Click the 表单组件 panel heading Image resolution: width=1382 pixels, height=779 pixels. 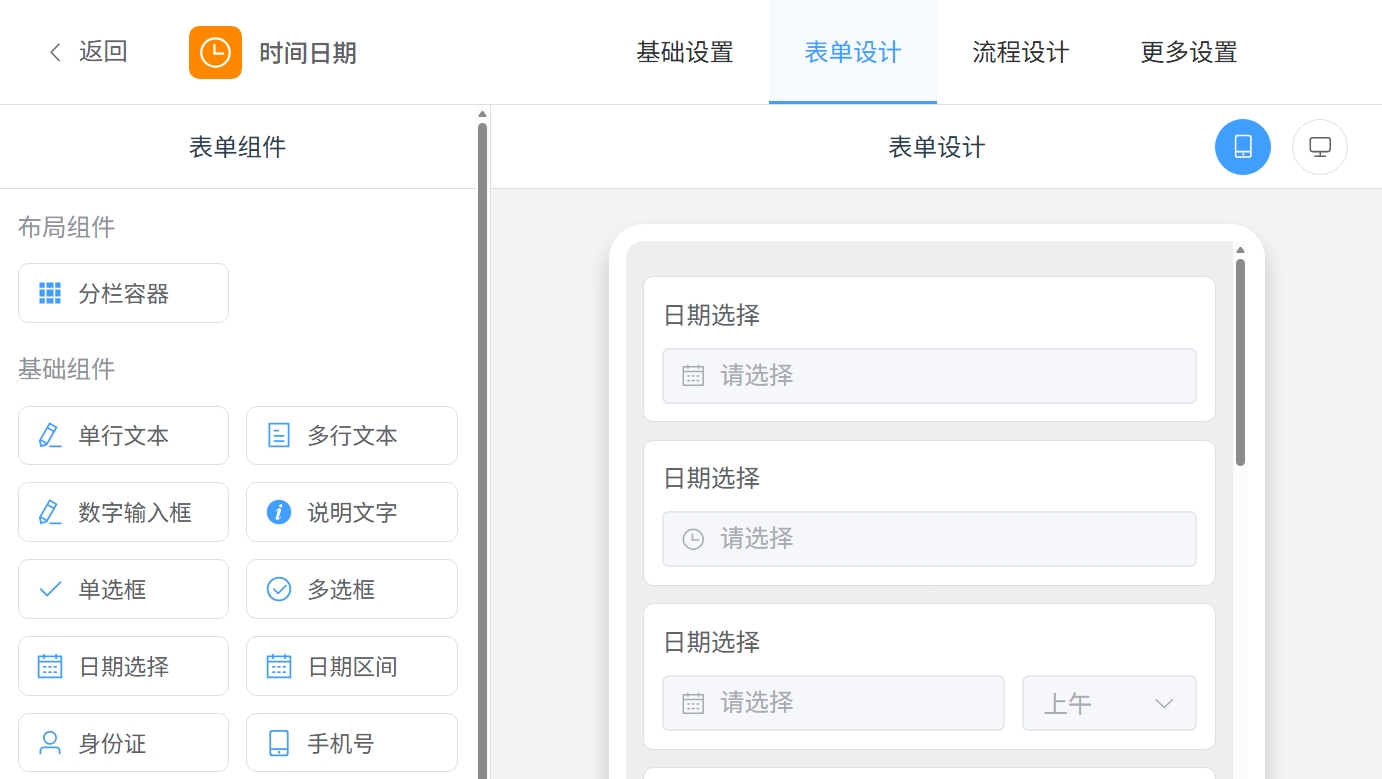[237, 147]
